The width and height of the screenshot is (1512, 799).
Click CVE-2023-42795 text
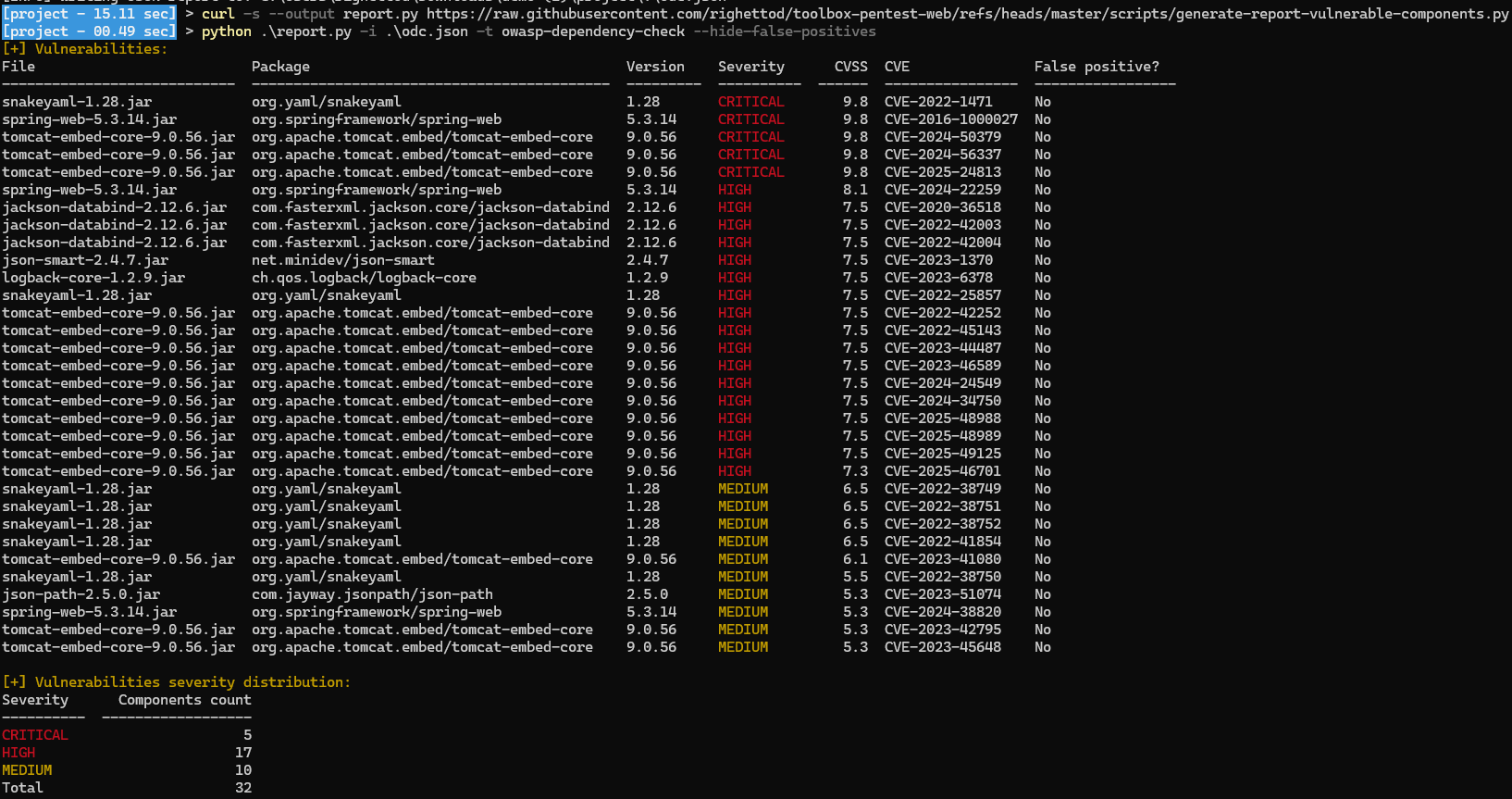click(x=943, y=630)
